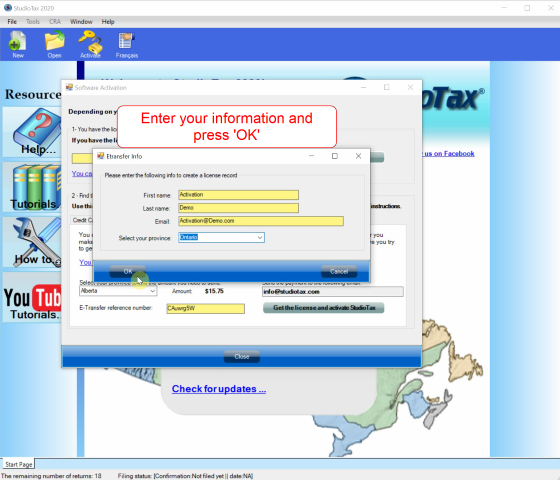This screenshot has width=560, height=480.
Task: Open the Tools menu
Action: 33,22
